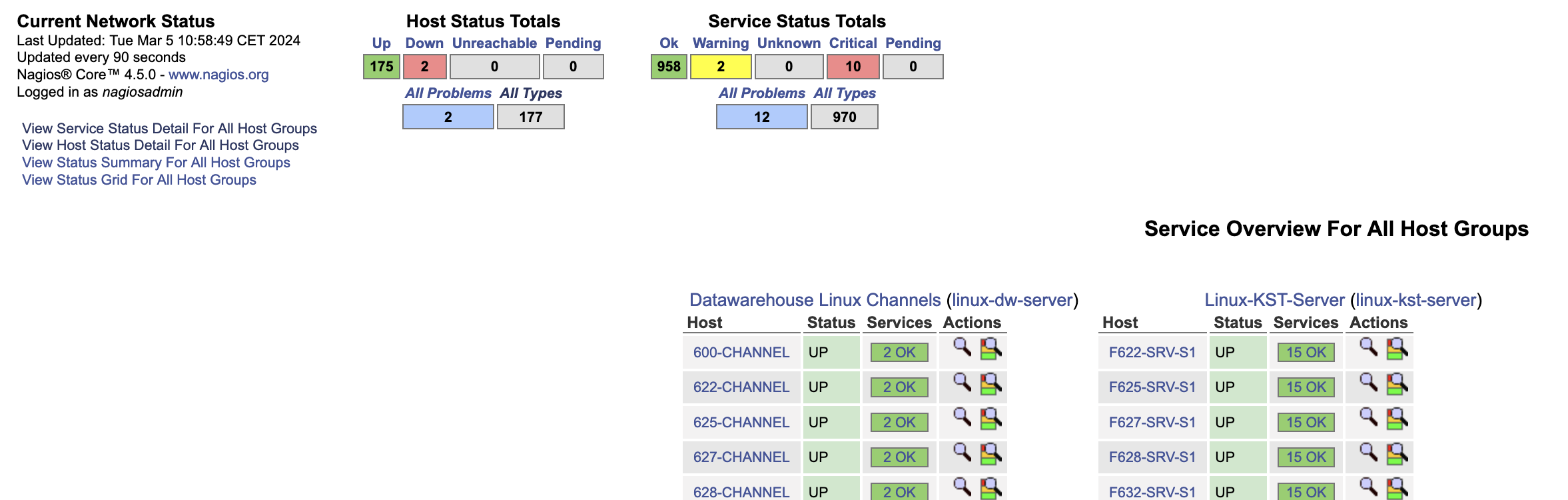Open the 622-CHANNEL host link
The height and width of the screenshot is (500, 1568).
coord(741,387)
